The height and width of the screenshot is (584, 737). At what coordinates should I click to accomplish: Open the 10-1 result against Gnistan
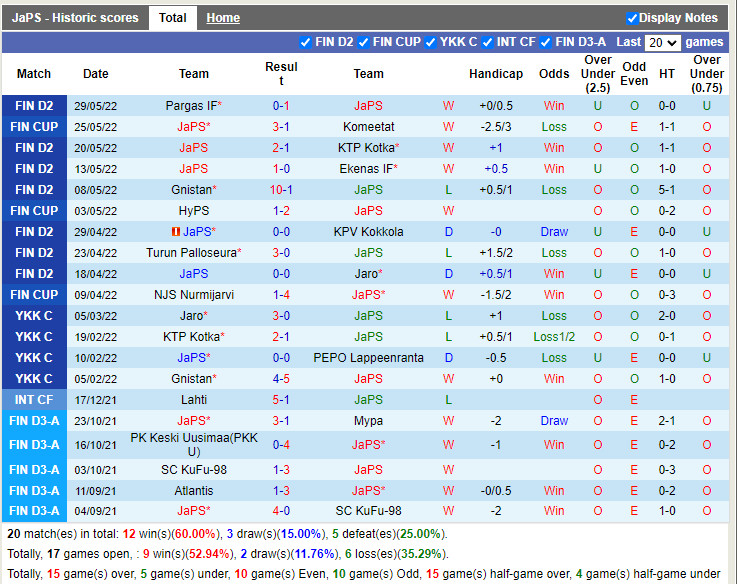[281, 190]
